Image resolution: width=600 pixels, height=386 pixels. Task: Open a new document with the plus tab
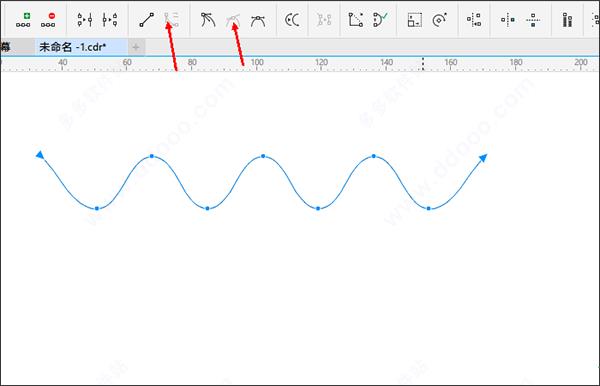136,47
